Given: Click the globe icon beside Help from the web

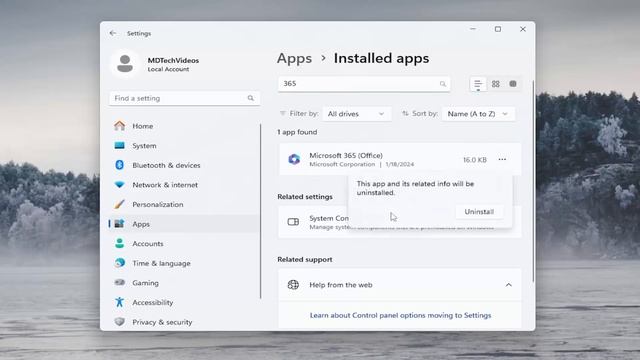Looking at the screenshot, I should click(x=293, y=284).
